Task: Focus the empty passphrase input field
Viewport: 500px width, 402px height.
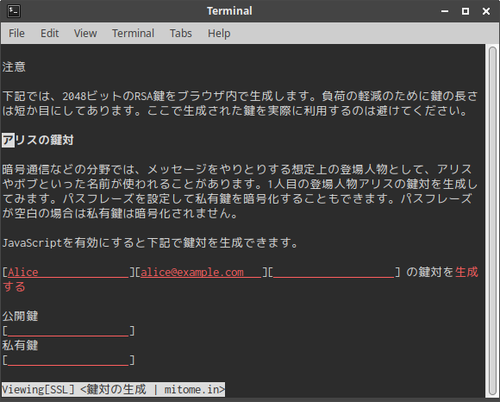Action: 334,272
